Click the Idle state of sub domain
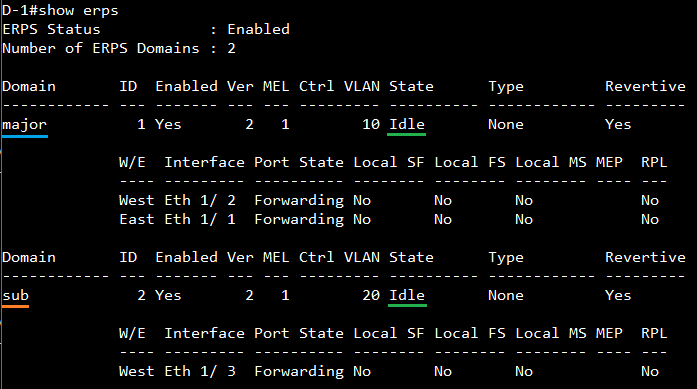 (407, 296)
